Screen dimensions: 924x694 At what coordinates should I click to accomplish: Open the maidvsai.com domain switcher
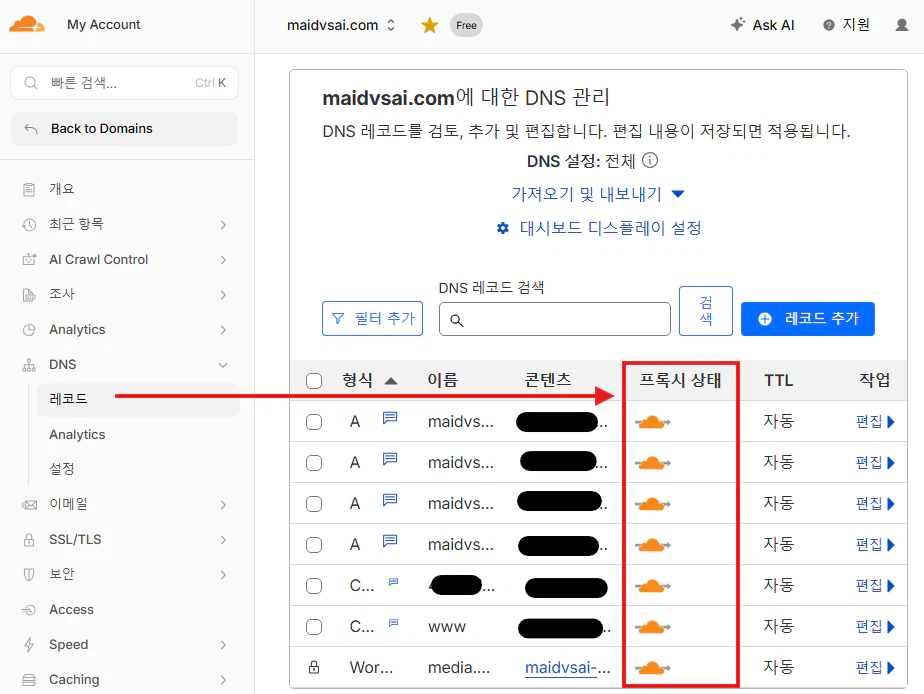[341, 25]
